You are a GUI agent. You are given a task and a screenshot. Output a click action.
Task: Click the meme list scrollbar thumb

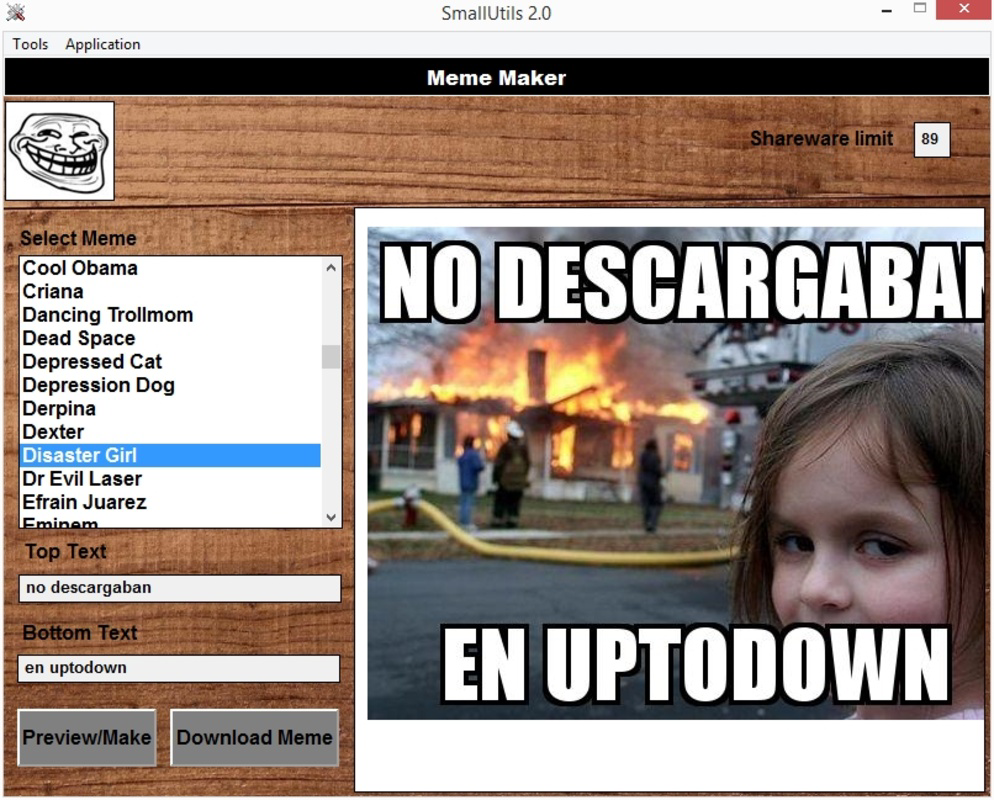(331, 357)
